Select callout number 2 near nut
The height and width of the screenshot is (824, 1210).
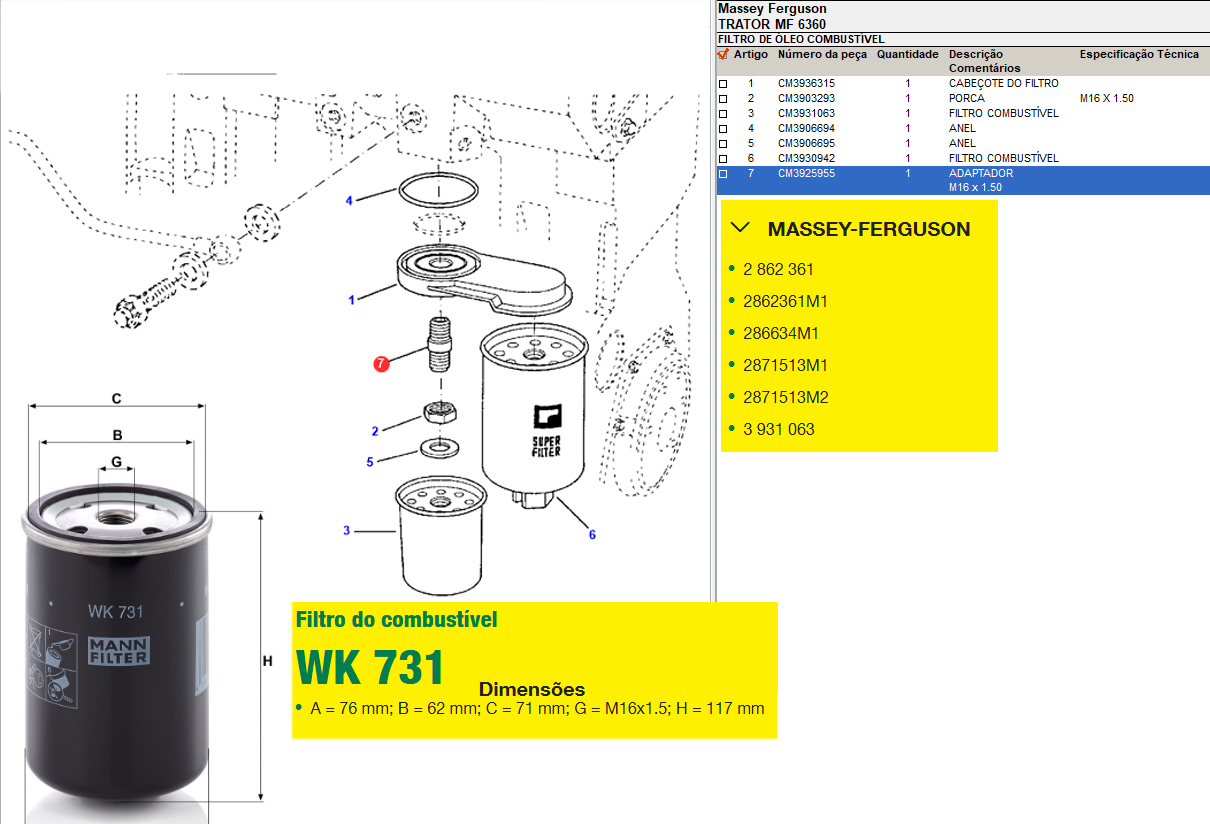click(375, 431)
